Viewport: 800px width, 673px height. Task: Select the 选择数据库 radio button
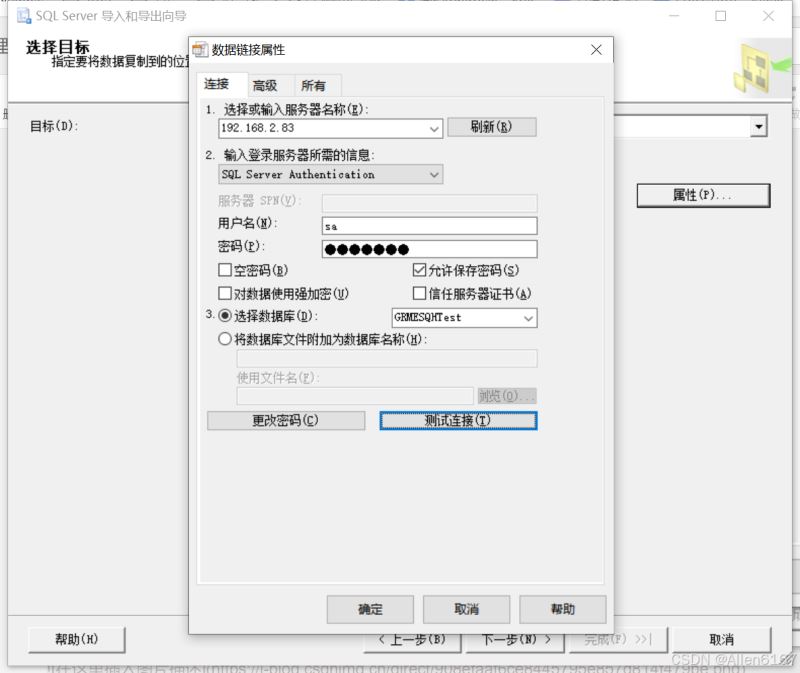(x=224, y=316)
